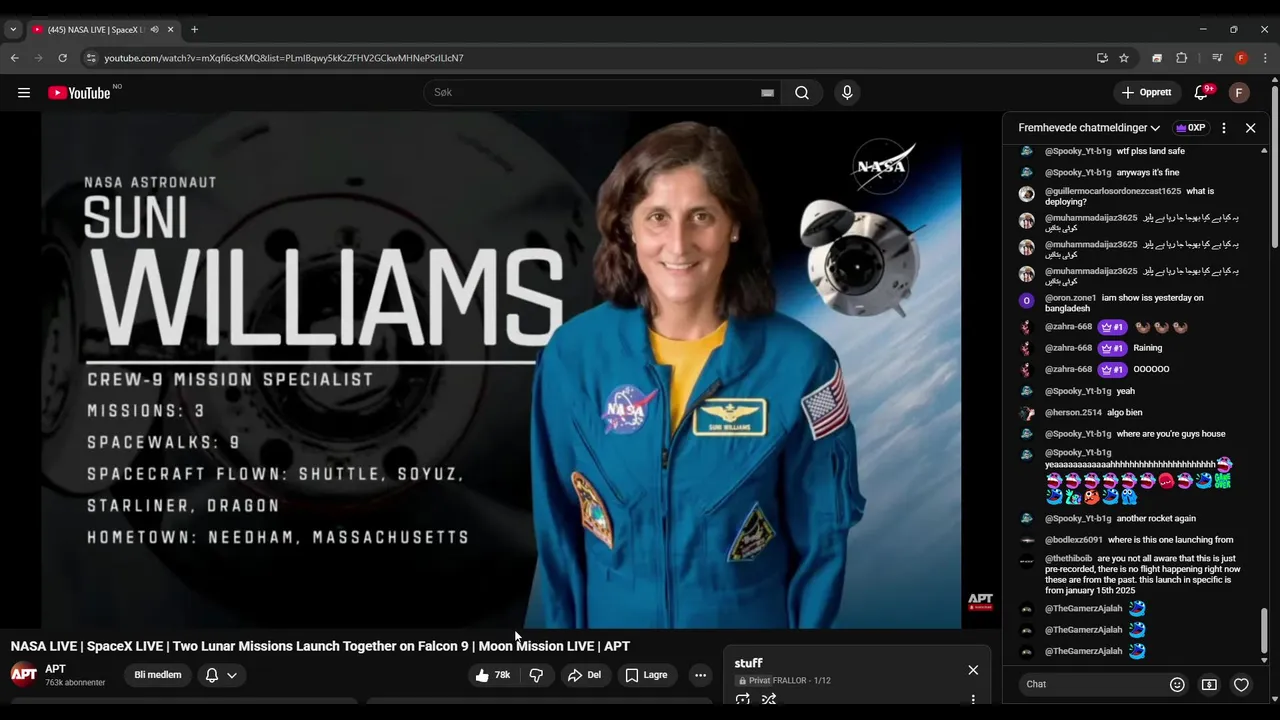Viewport: 1280px width, 720px height.
Task: Toggle shuffle in the stuff playlist
Action: coord(769,699)
